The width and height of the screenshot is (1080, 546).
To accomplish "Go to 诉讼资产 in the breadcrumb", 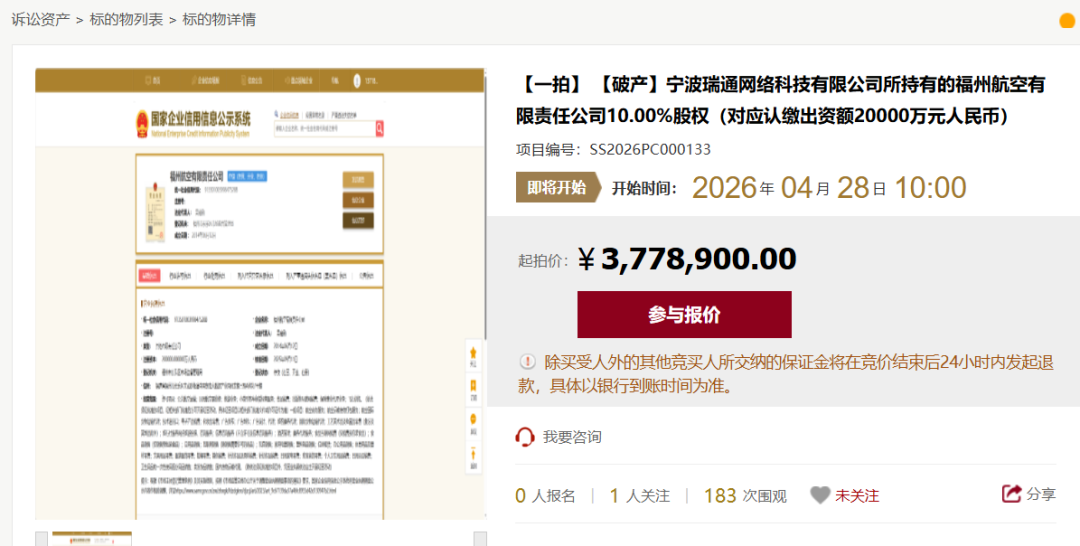I will pyautogui.click(x=40, y=19).
